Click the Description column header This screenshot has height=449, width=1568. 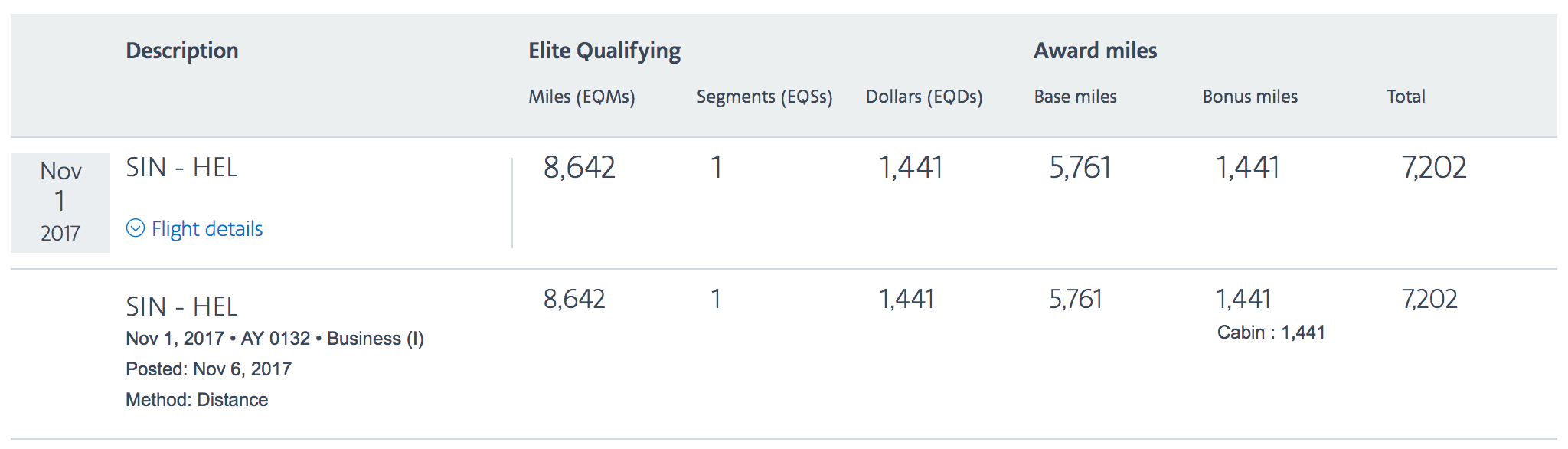[x=182, y=51]
